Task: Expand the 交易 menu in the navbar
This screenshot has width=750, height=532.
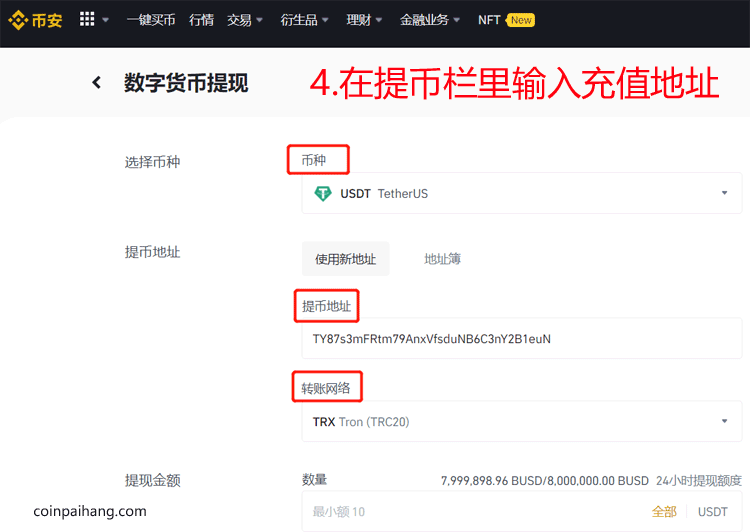Action: 245,20
